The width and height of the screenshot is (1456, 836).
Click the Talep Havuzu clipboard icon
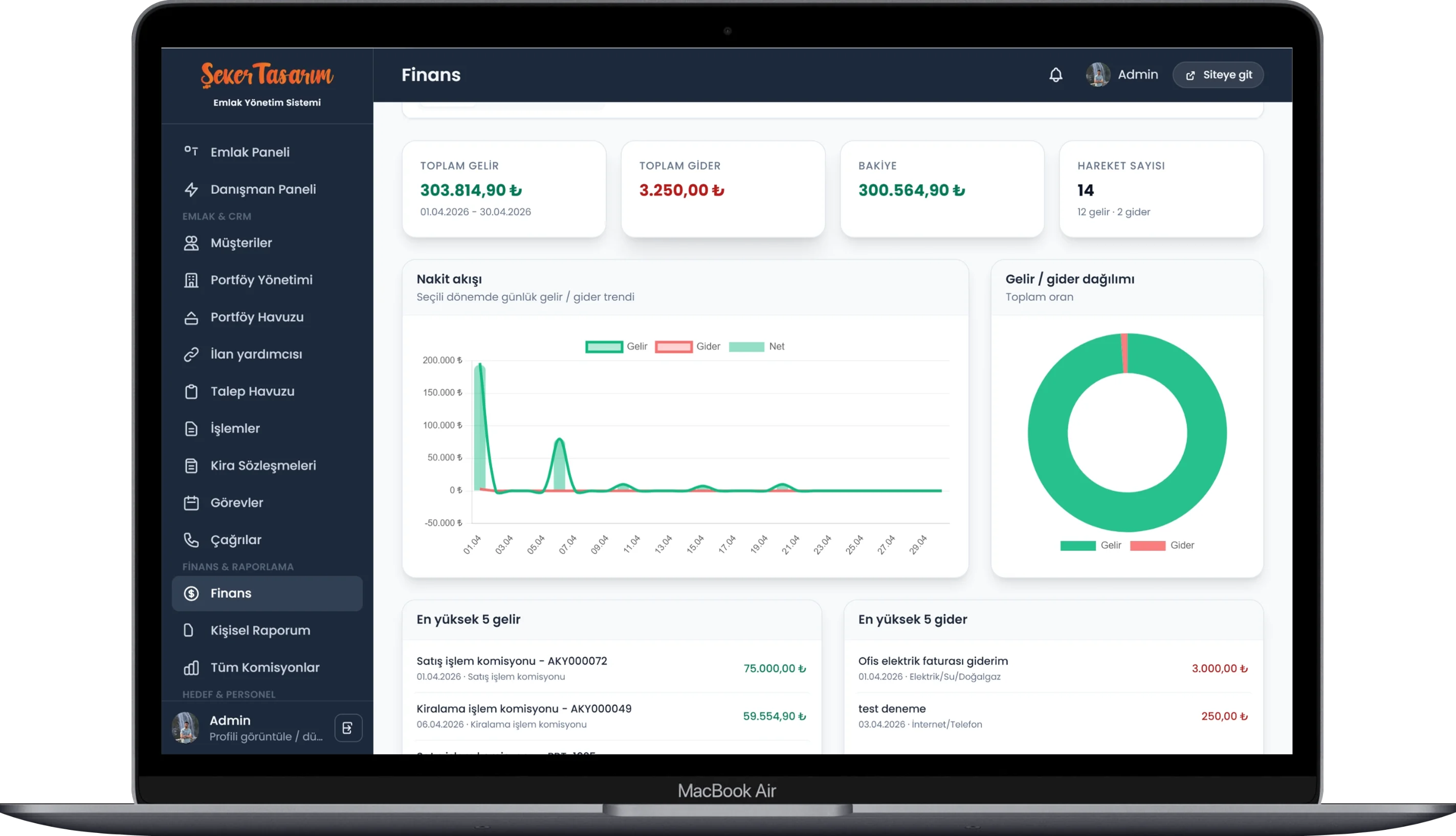(191, 391)
